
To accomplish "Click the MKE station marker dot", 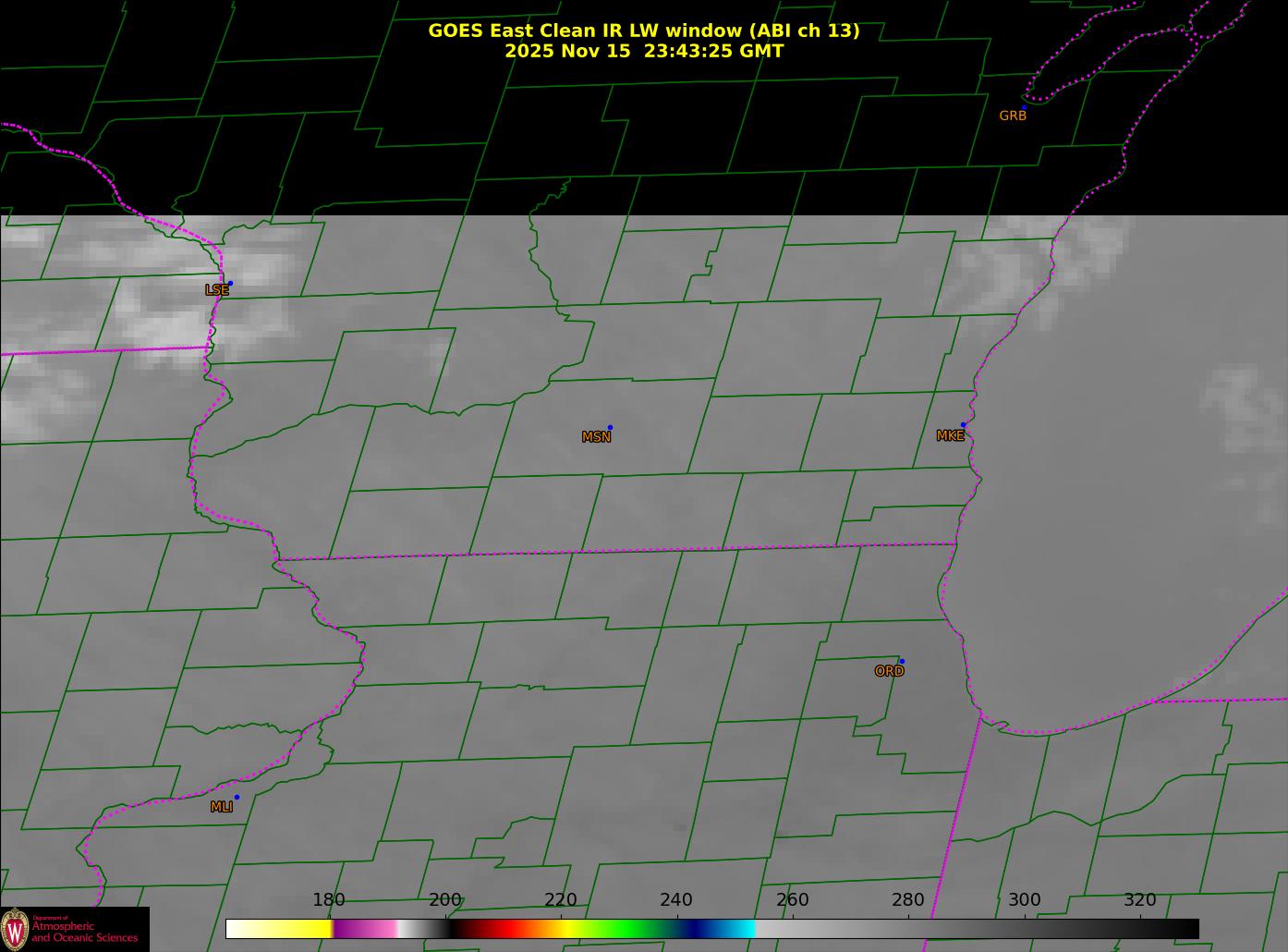I will [963, 425].
